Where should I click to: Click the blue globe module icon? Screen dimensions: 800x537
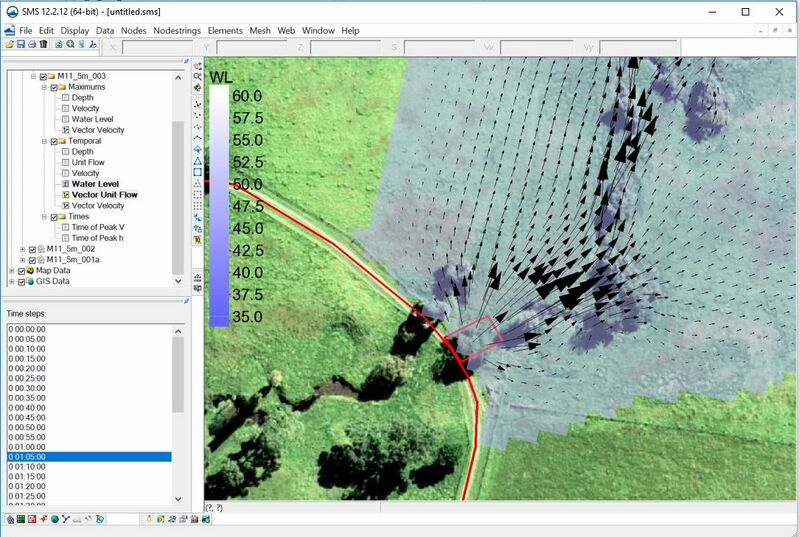coord(54,520)
